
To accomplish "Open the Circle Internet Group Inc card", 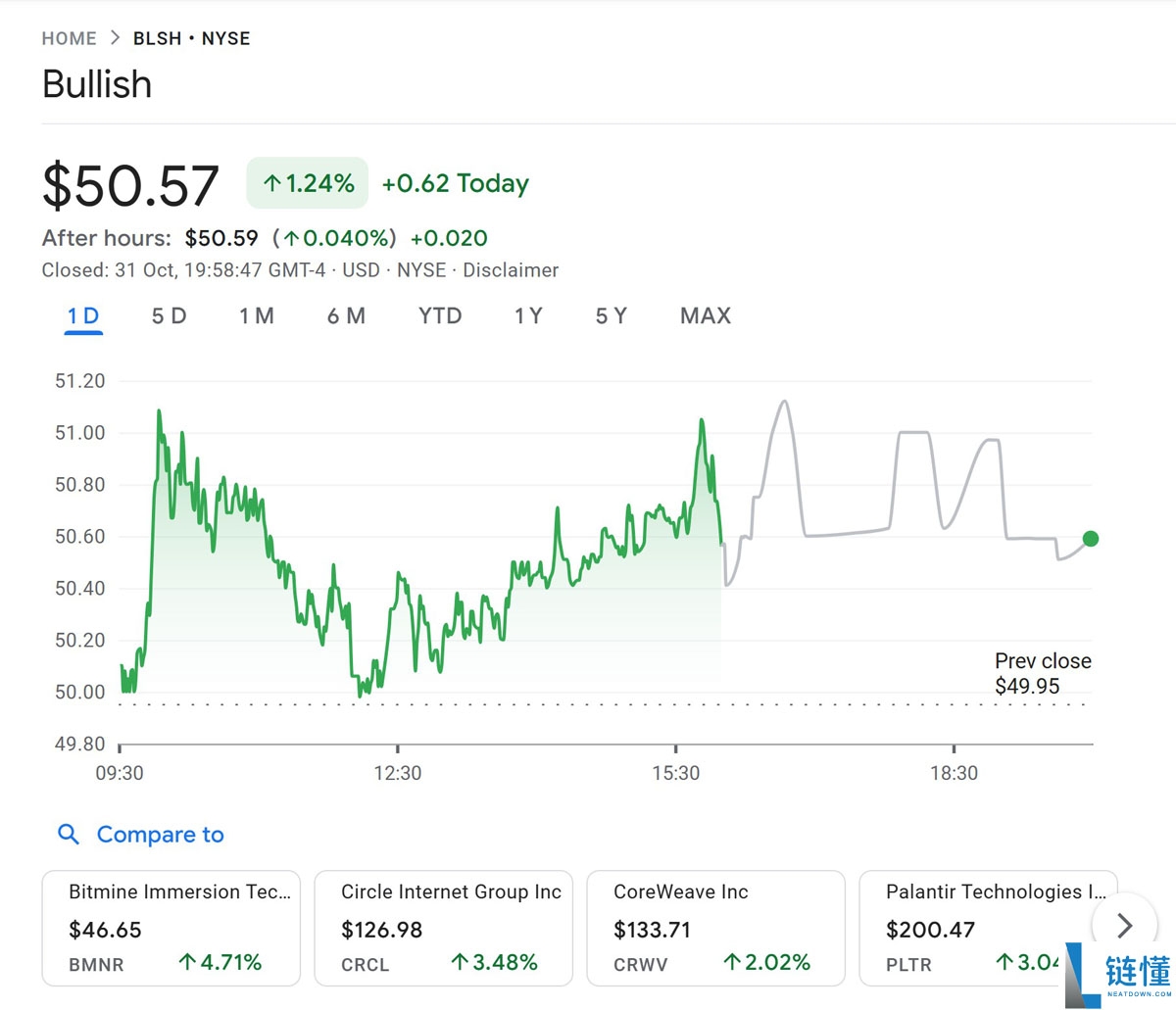I will tap(443, 928).
